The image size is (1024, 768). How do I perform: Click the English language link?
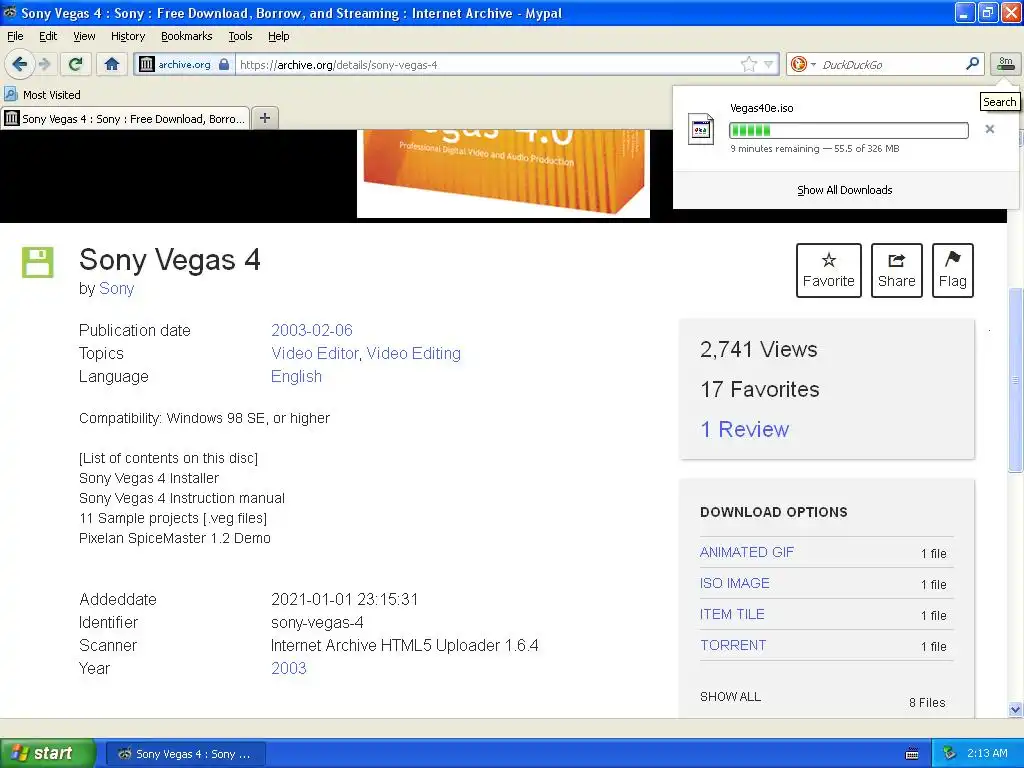tap(296, 376)
